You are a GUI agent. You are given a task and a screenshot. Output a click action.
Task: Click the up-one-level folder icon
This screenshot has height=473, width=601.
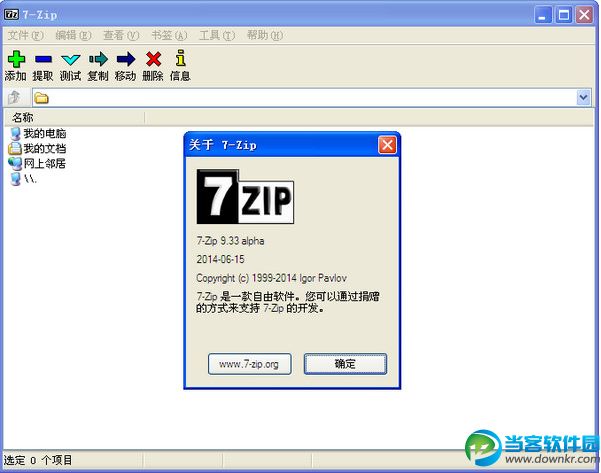(14, 97)
